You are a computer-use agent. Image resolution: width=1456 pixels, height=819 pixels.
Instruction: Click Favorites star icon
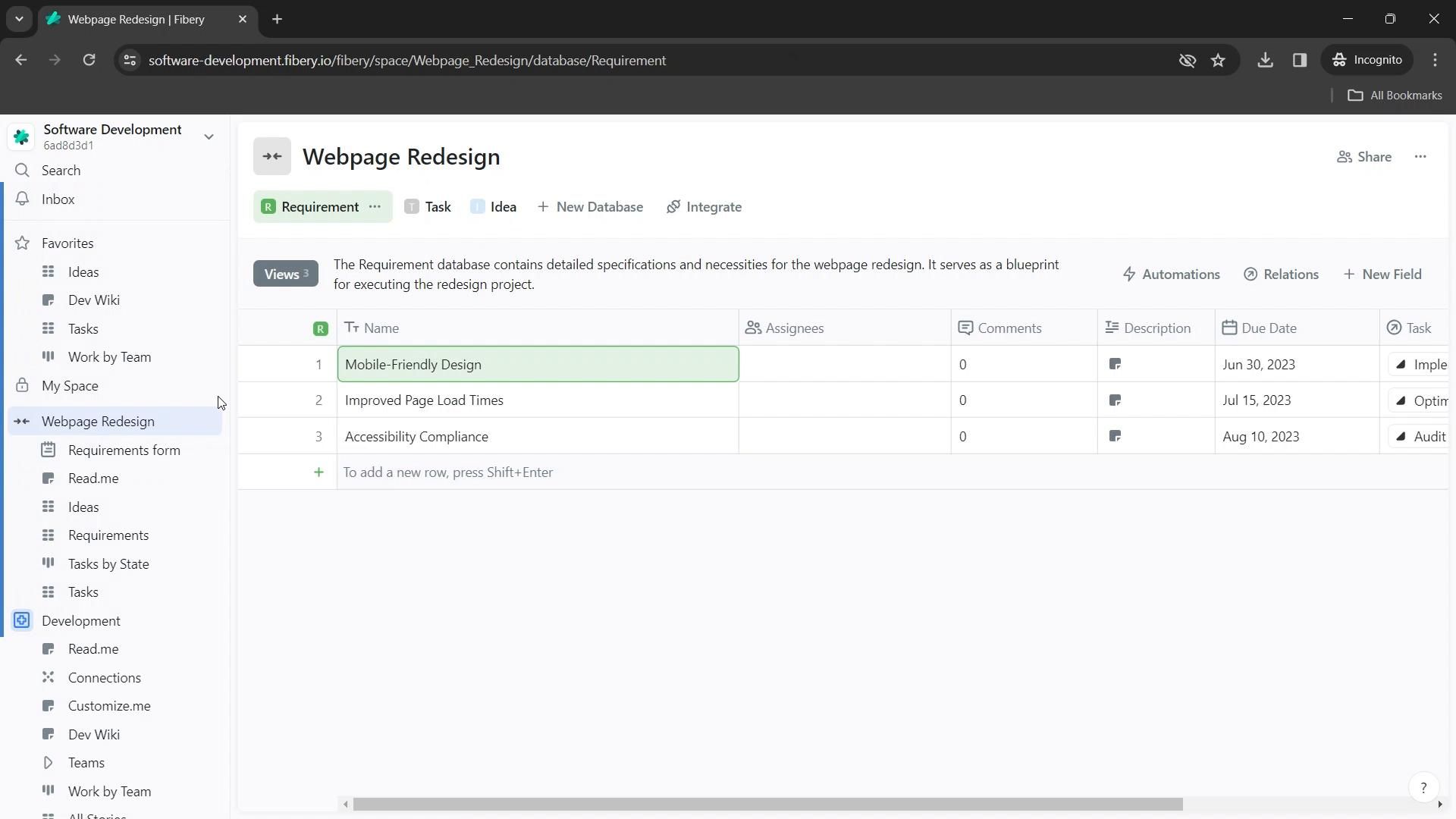point(23,243)
